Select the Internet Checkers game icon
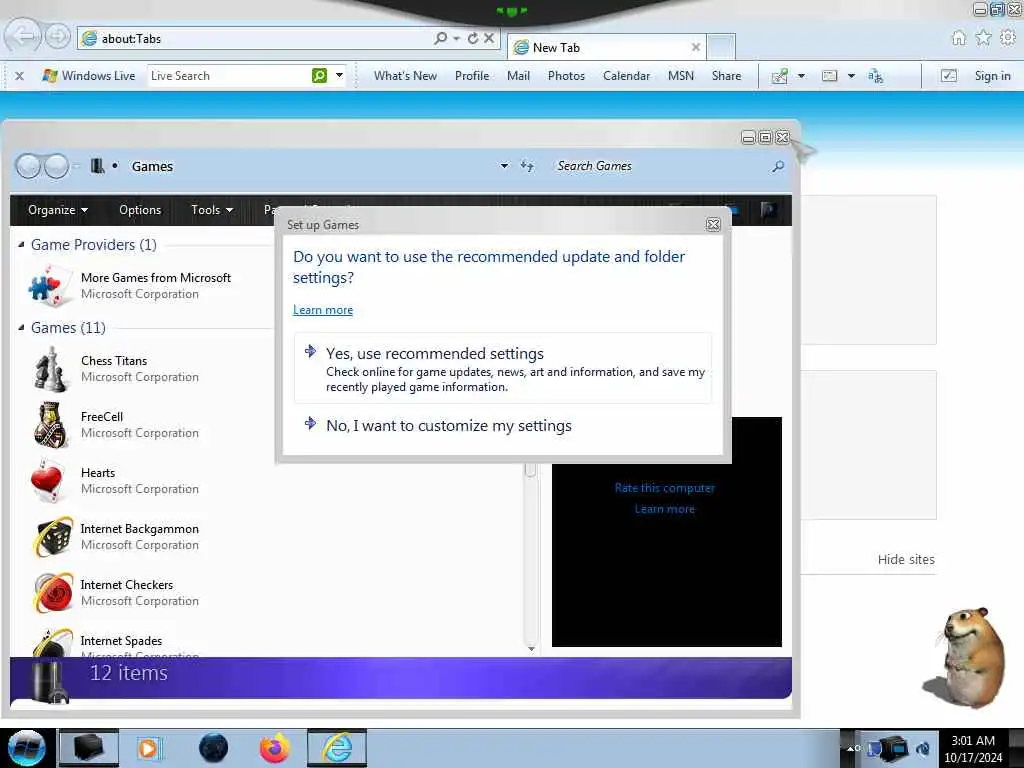 [x=52, y=592]
